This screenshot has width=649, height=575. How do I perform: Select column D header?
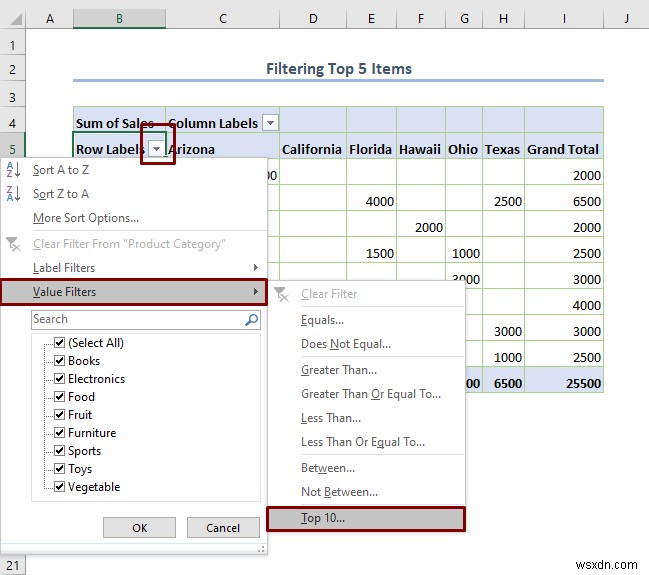(x=313, y=19)
